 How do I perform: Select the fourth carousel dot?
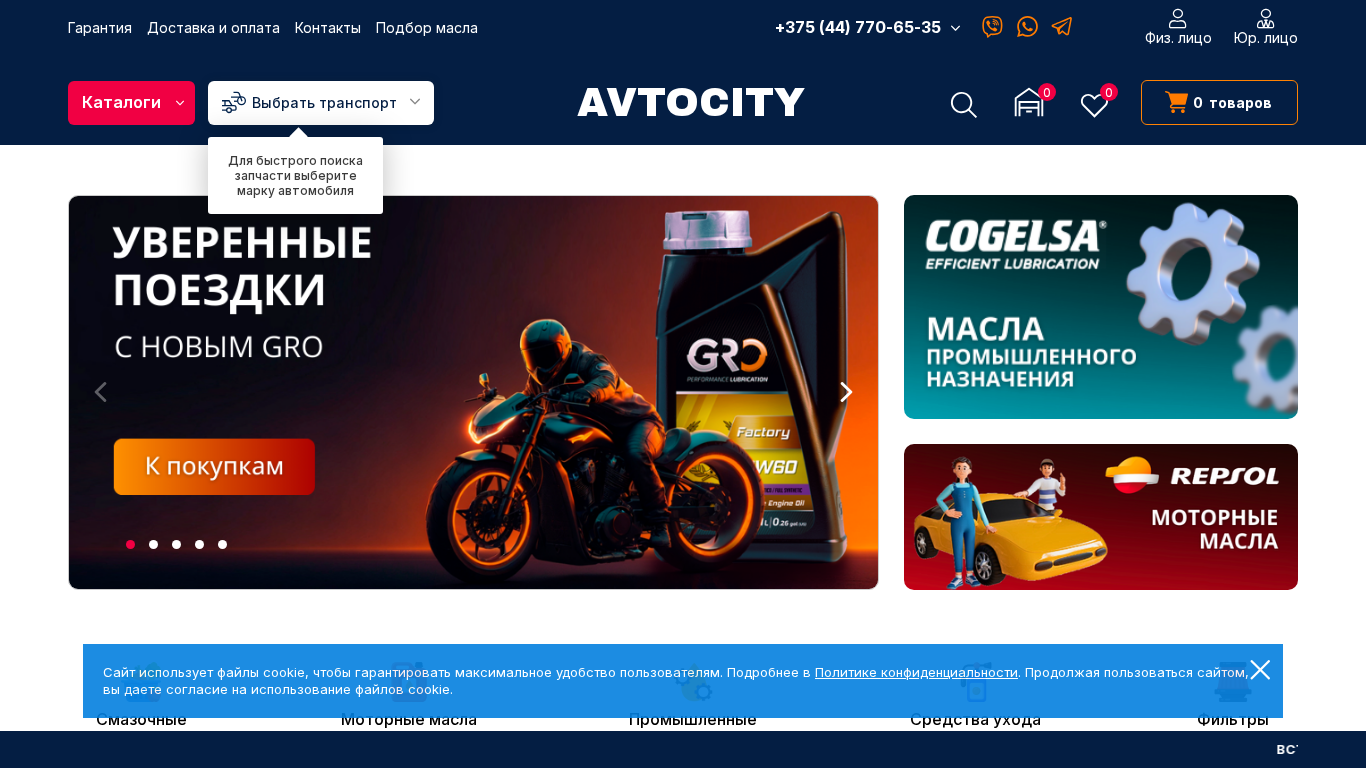[199, 544]
